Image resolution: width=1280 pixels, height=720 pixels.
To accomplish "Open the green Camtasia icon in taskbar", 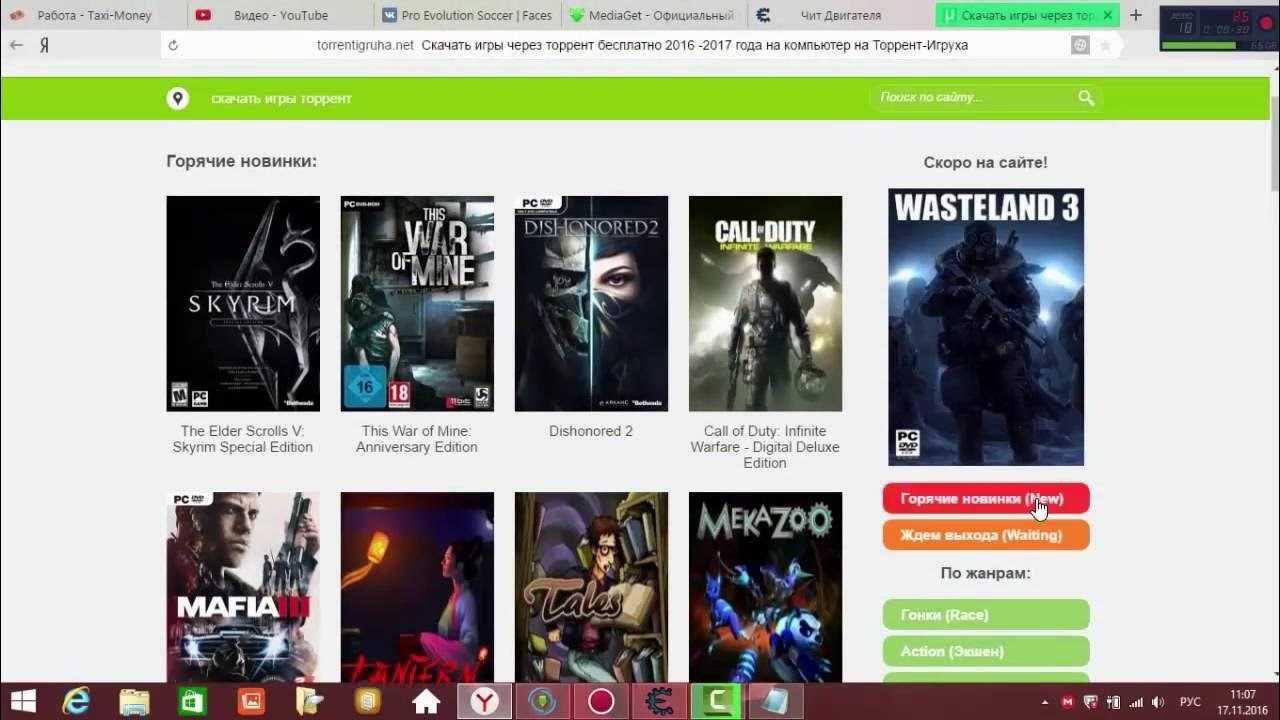I will click(717, 701).
